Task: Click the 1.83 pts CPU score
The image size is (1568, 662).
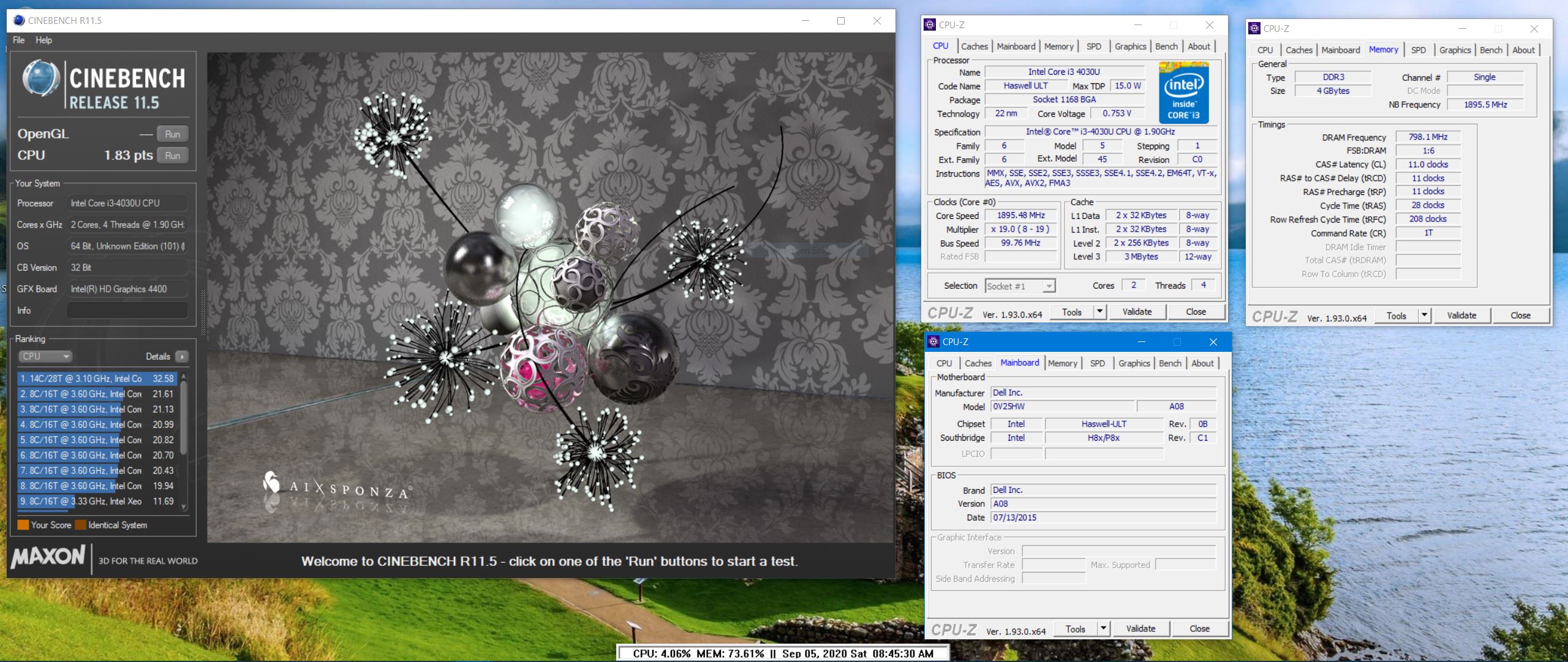Action: pyautogui.click(x=128, y=156)
